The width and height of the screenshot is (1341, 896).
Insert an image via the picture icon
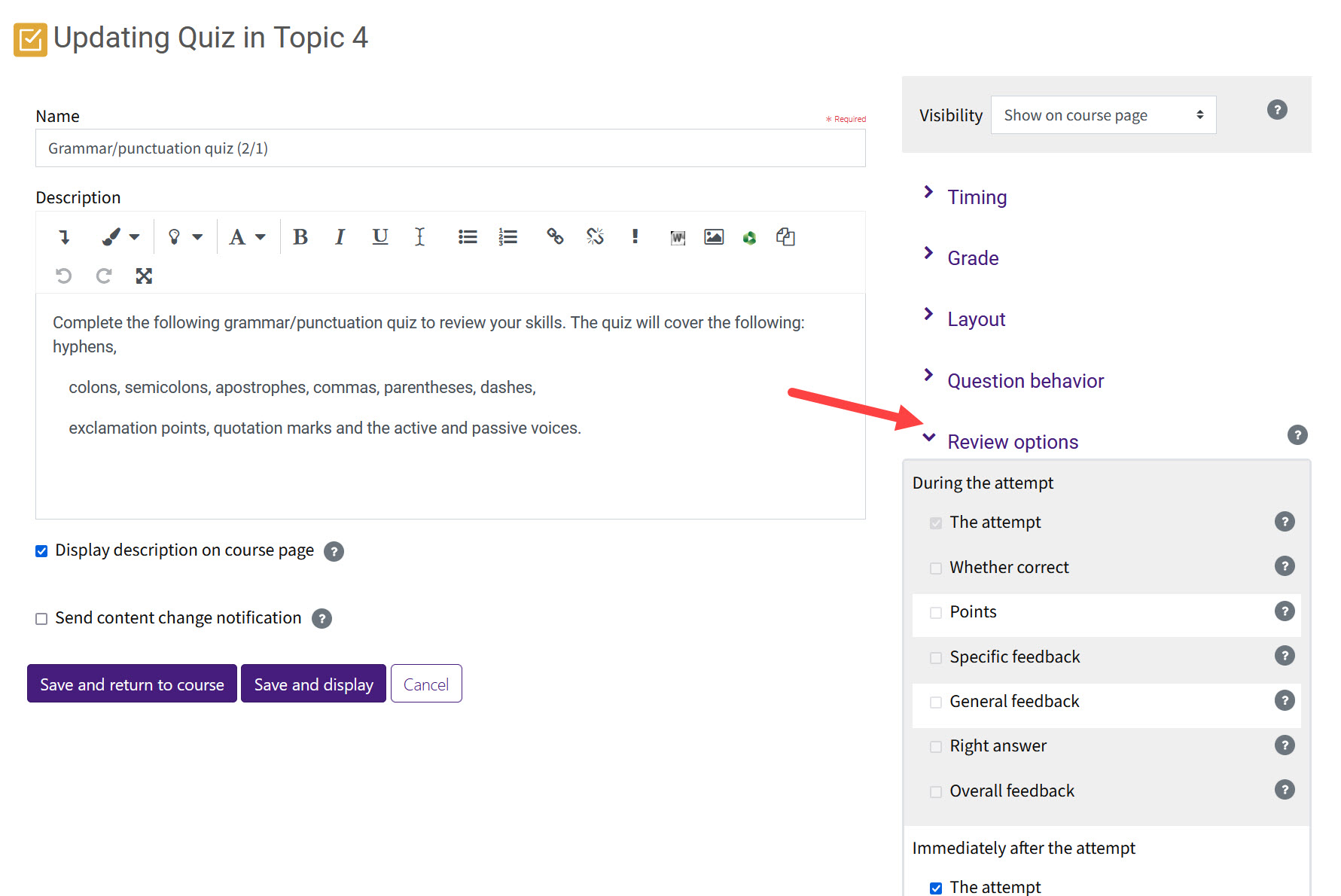(714, 237)
